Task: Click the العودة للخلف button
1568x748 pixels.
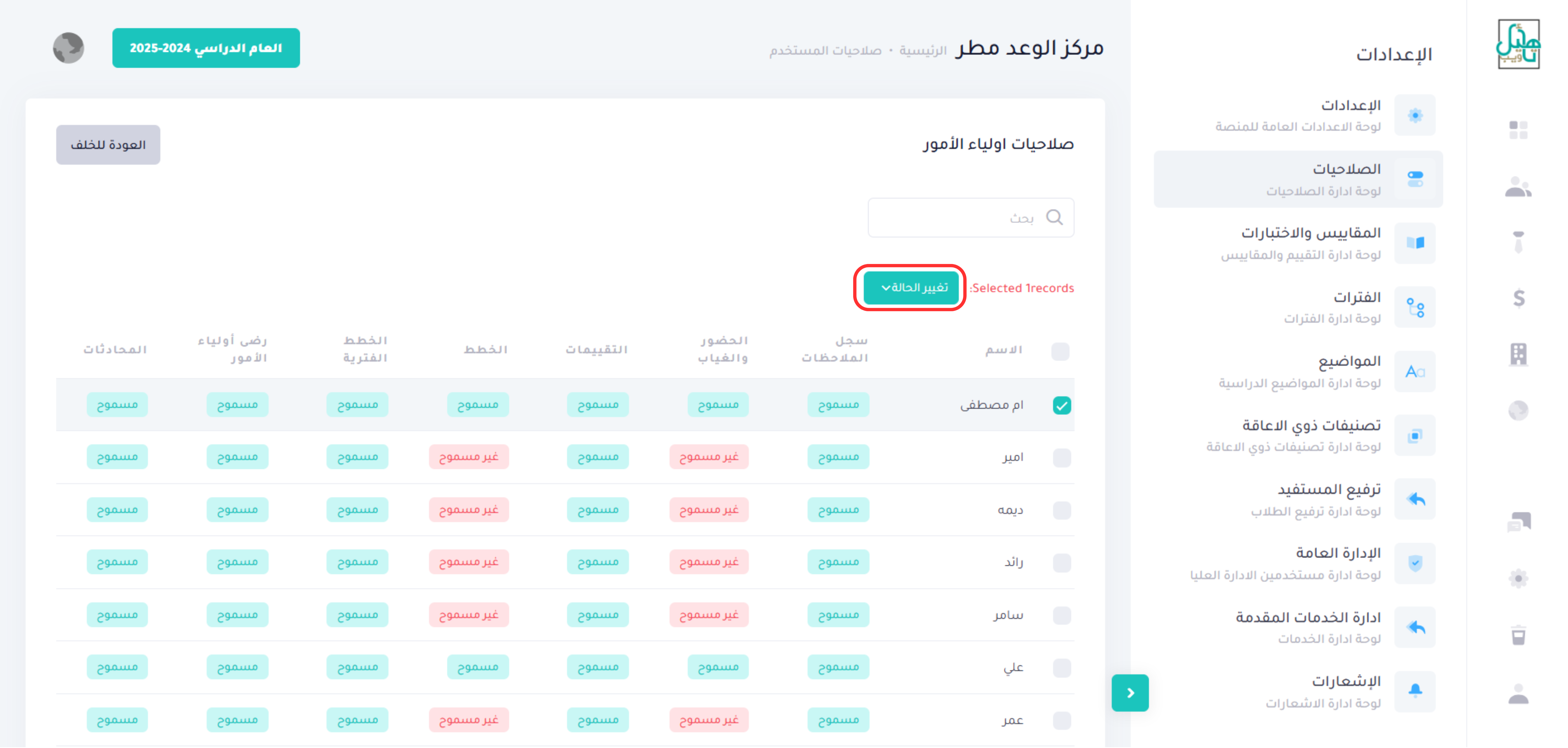Action: coord(108,145)
